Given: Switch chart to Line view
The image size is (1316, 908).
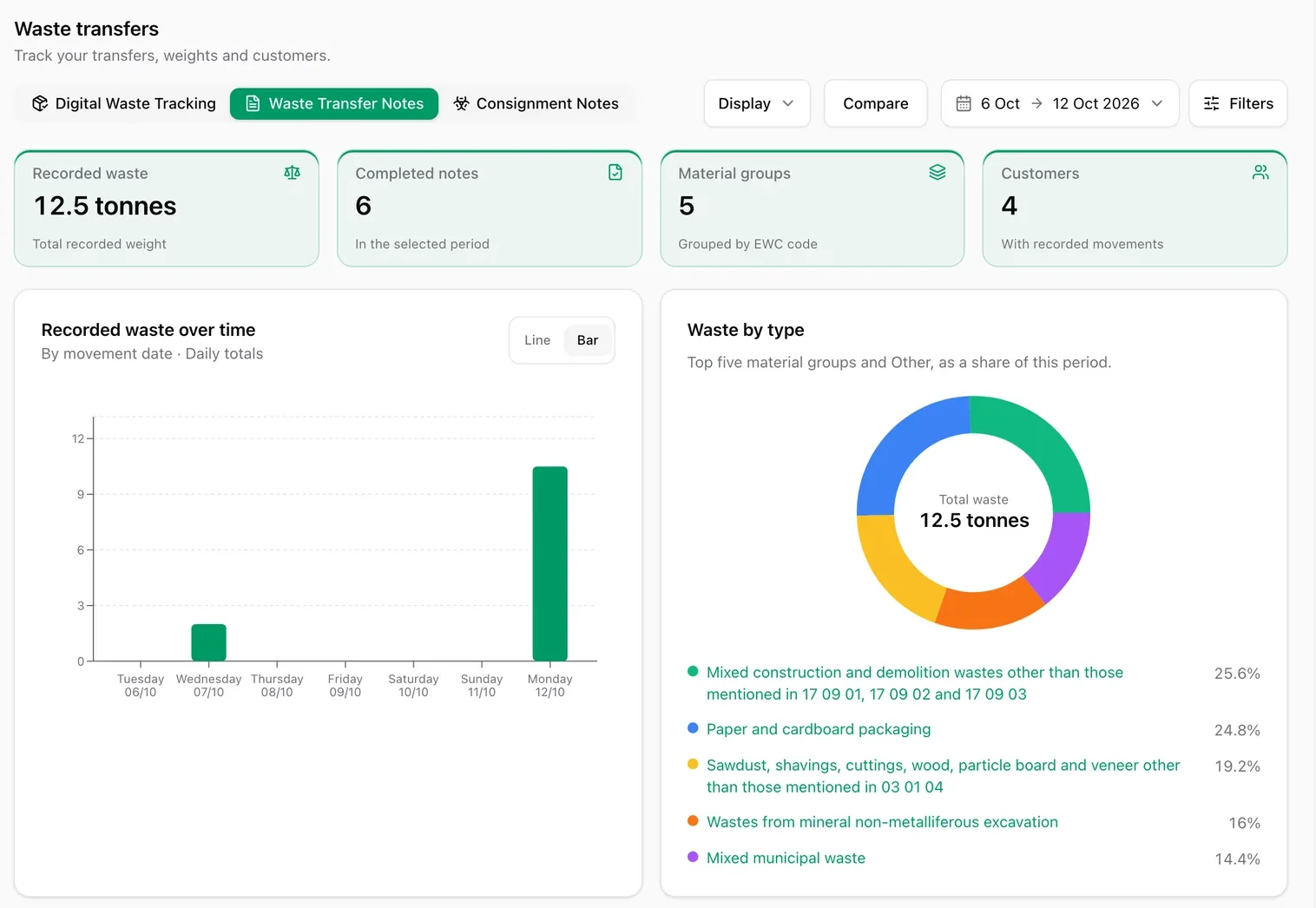Looking at the screenshot, I should pyautogui.click(x=537, y=340).
